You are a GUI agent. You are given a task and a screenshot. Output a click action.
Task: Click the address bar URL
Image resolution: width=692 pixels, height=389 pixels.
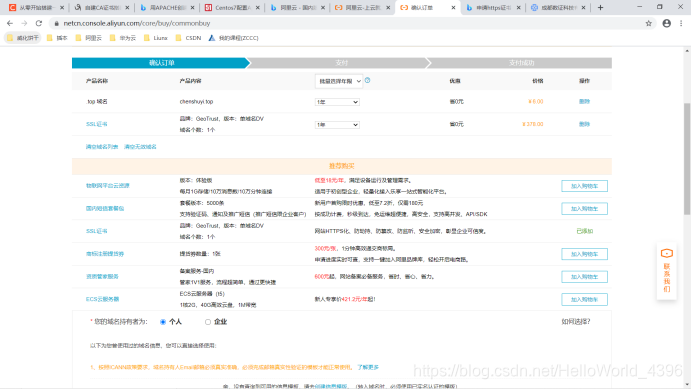[x=137, y=23]
